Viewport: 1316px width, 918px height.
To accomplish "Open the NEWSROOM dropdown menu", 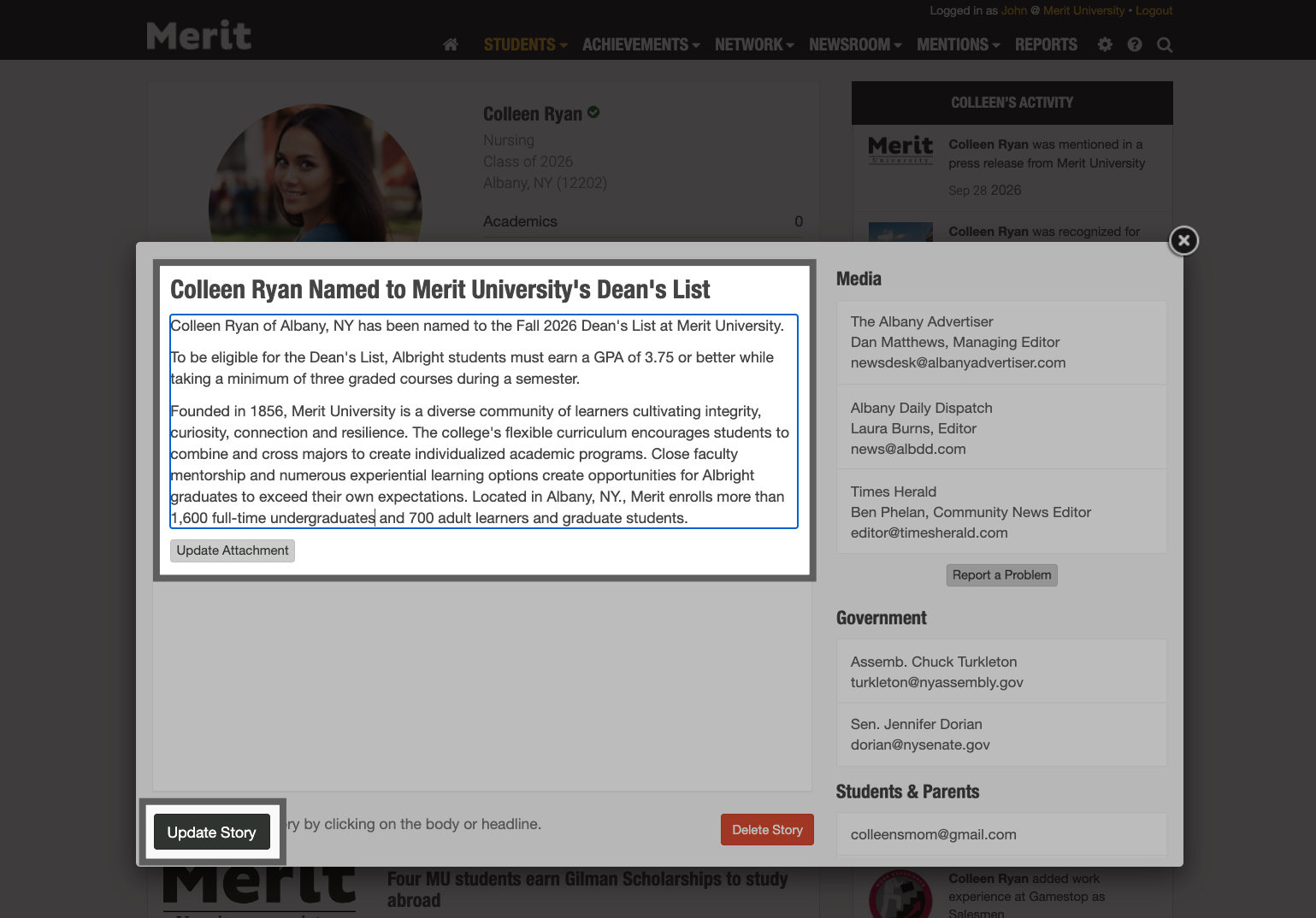I will click(x=850, y=44).
